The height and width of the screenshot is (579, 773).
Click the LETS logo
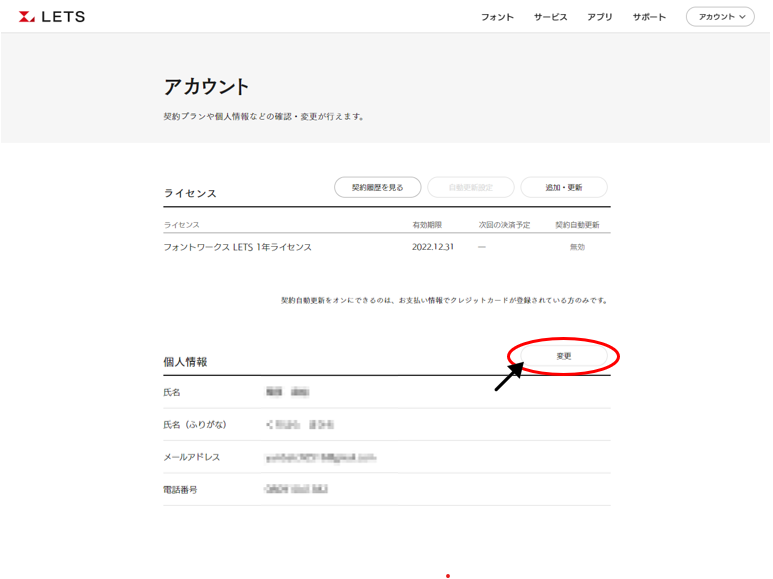coord(52,17)
